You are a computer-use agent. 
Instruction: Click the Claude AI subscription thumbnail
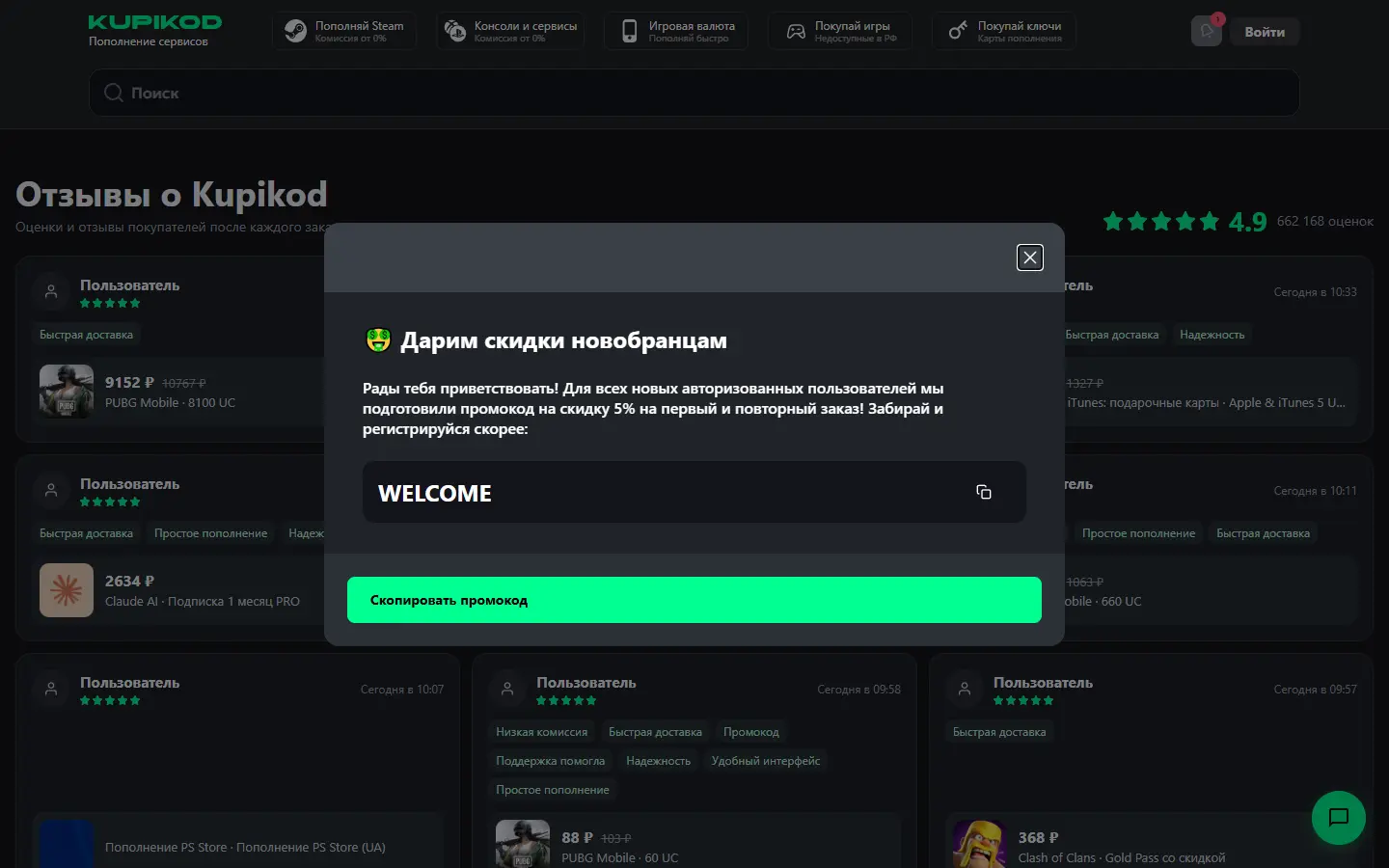point(67,590)
